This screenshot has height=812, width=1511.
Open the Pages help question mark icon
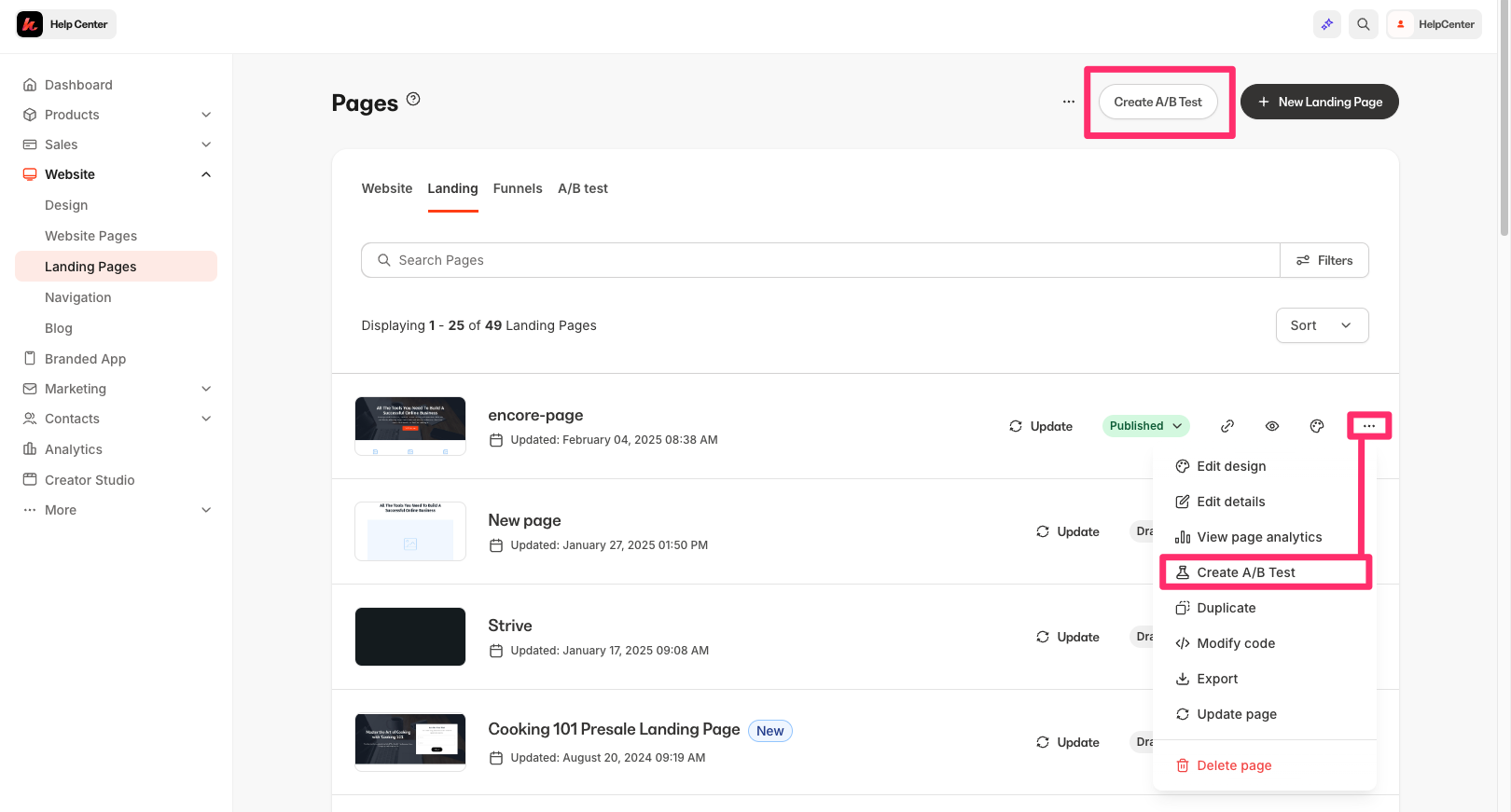tap(413, 99)
